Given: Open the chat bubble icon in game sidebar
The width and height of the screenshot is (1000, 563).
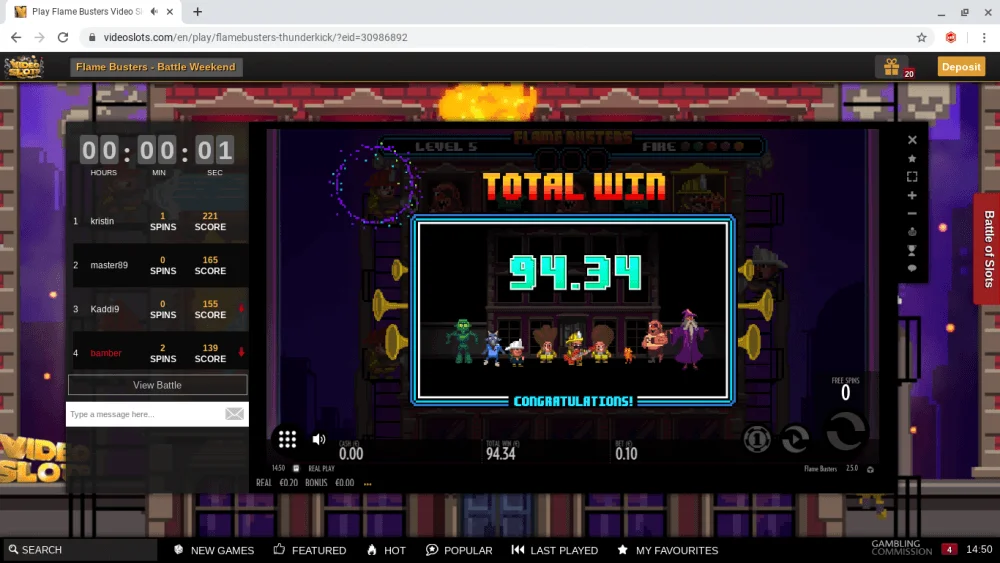Looking at the screenshot, I should 912,268.
